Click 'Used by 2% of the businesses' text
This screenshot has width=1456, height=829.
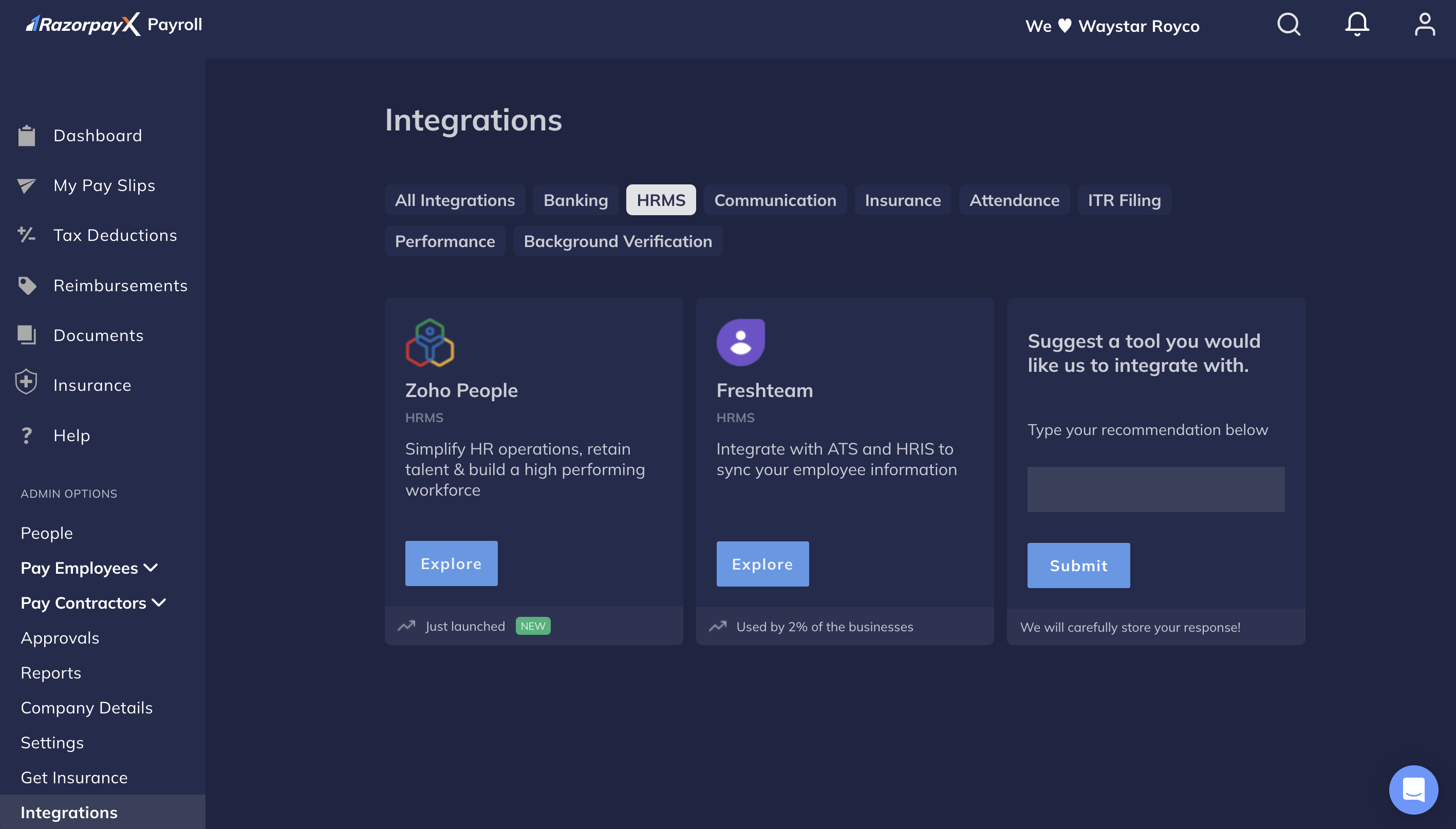point(825,626)
